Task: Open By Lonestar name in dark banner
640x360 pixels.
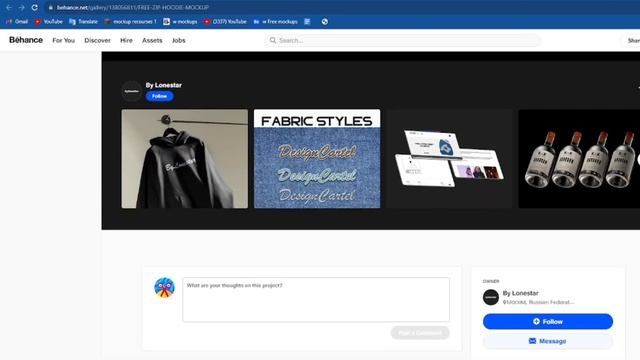Action: tap(164, 85)
